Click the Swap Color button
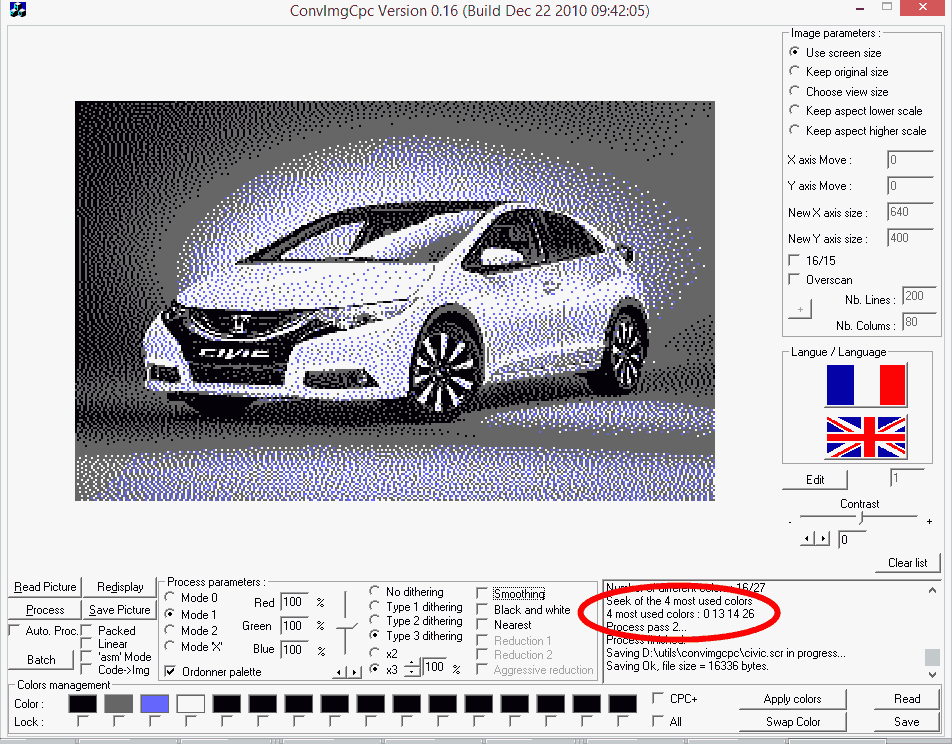Image resolution: width=952 pixels, height=744 pixels. (x=792, y=722)
